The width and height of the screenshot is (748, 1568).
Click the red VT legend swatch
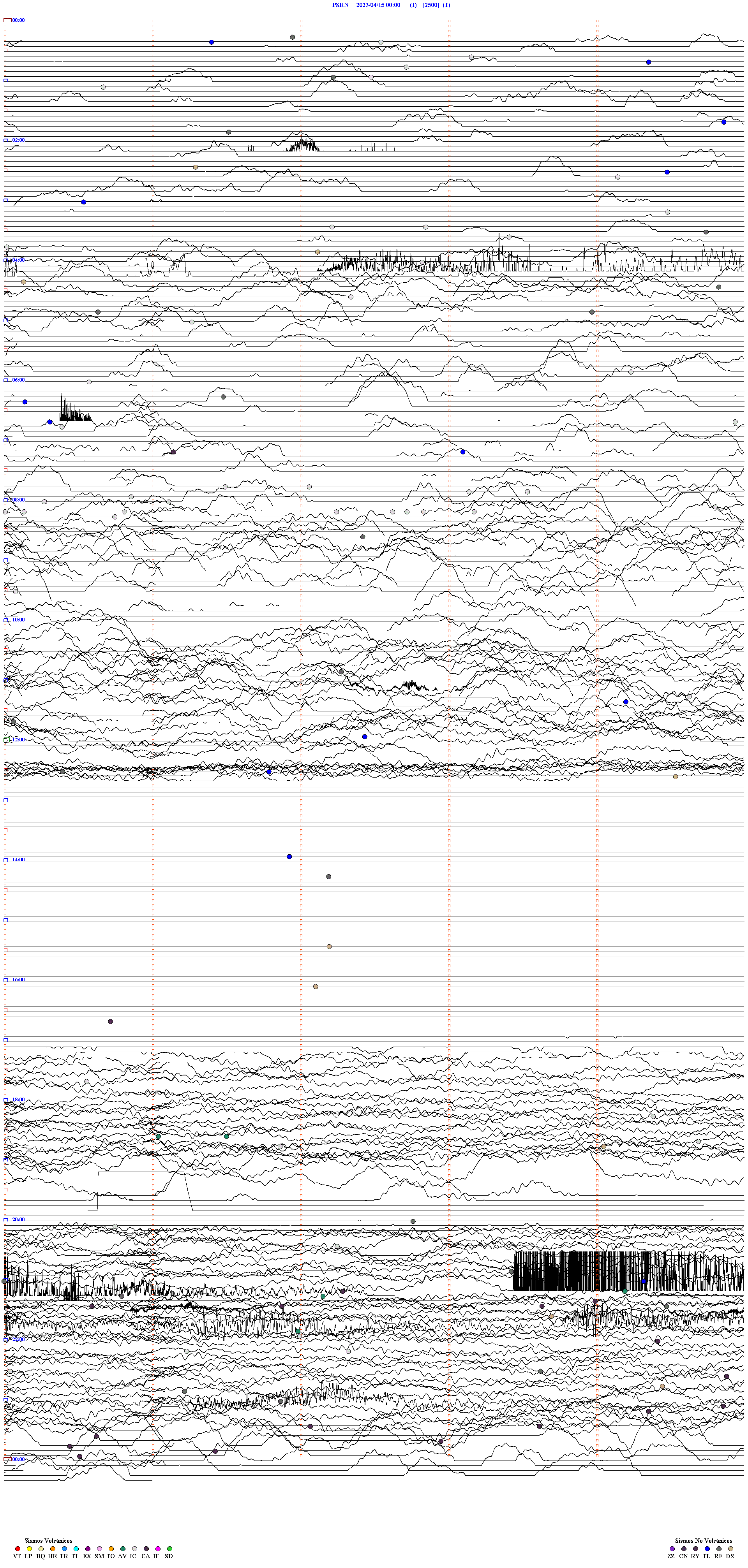click(x=17, y=1549)
